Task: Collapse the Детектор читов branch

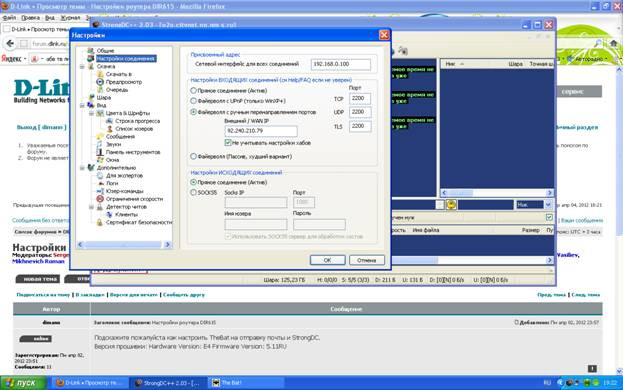Action: (x=91, y=207)
